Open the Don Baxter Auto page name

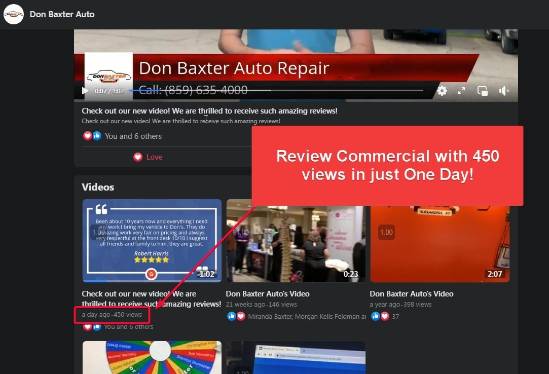click(62, 14)
